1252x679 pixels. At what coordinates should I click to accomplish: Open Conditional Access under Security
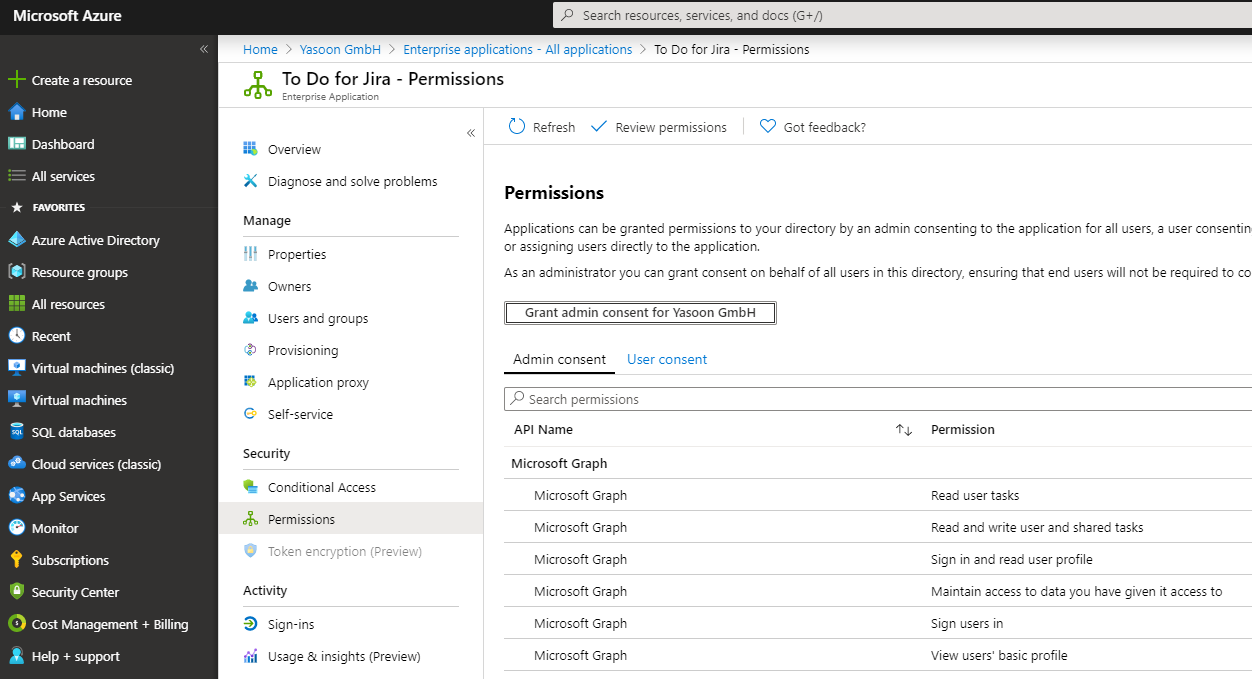tap(321, 487)
